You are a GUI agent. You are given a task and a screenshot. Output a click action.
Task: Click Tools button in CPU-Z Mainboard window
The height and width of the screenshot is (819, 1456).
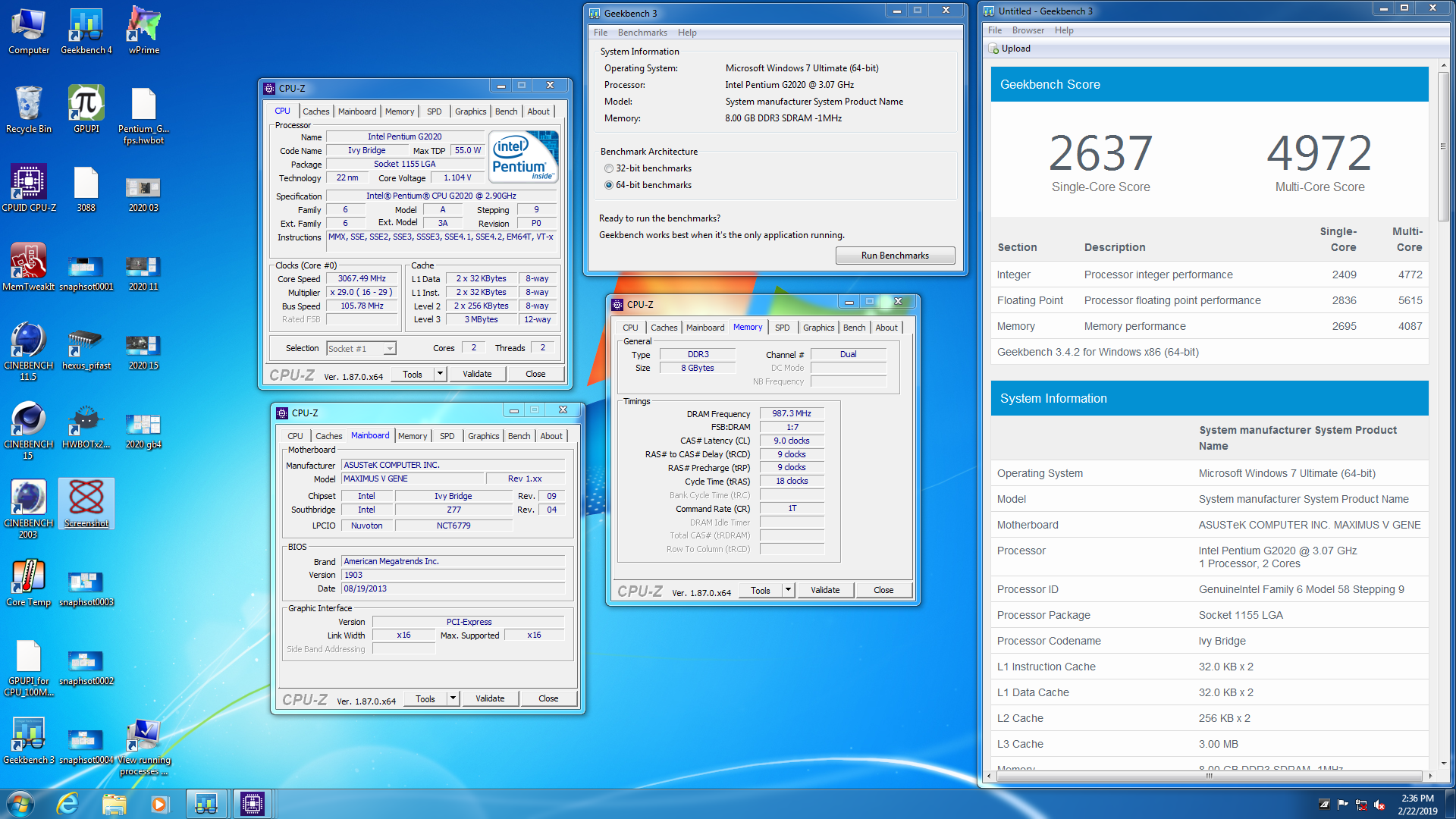[425, 698]
